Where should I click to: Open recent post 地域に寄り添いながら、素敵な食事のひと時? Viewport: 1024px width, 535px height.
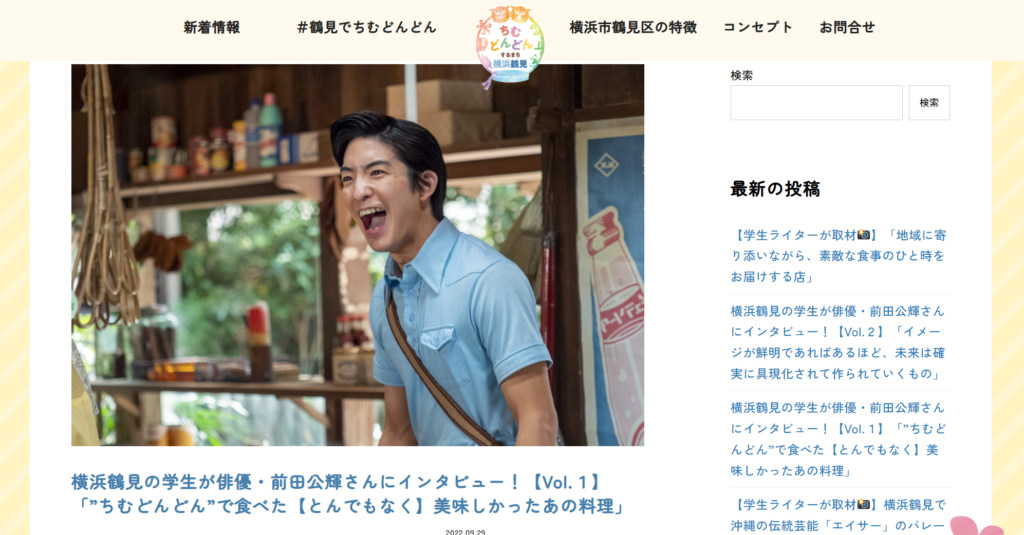[839, 256]
